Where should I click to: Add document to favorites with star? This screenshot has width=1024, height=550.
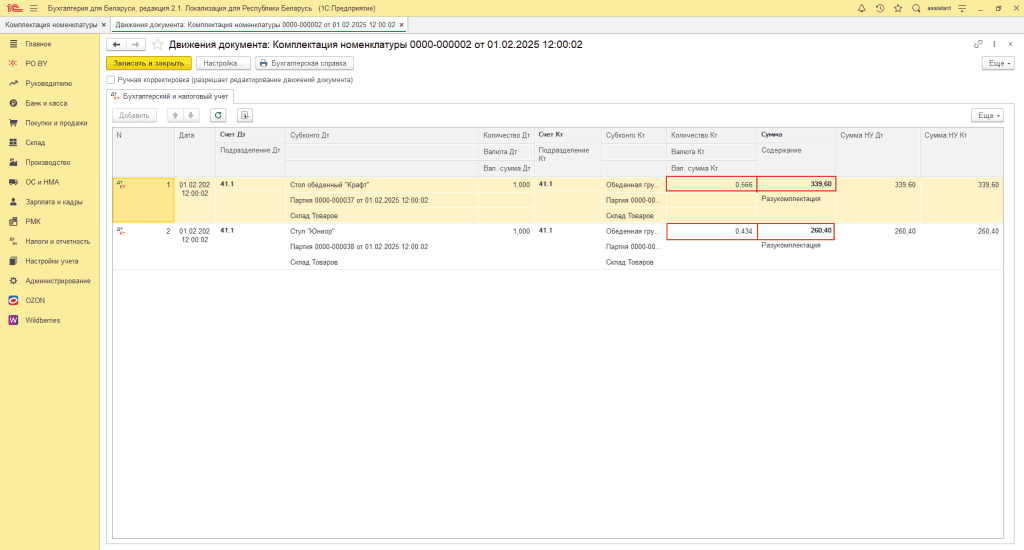(157, 45)
